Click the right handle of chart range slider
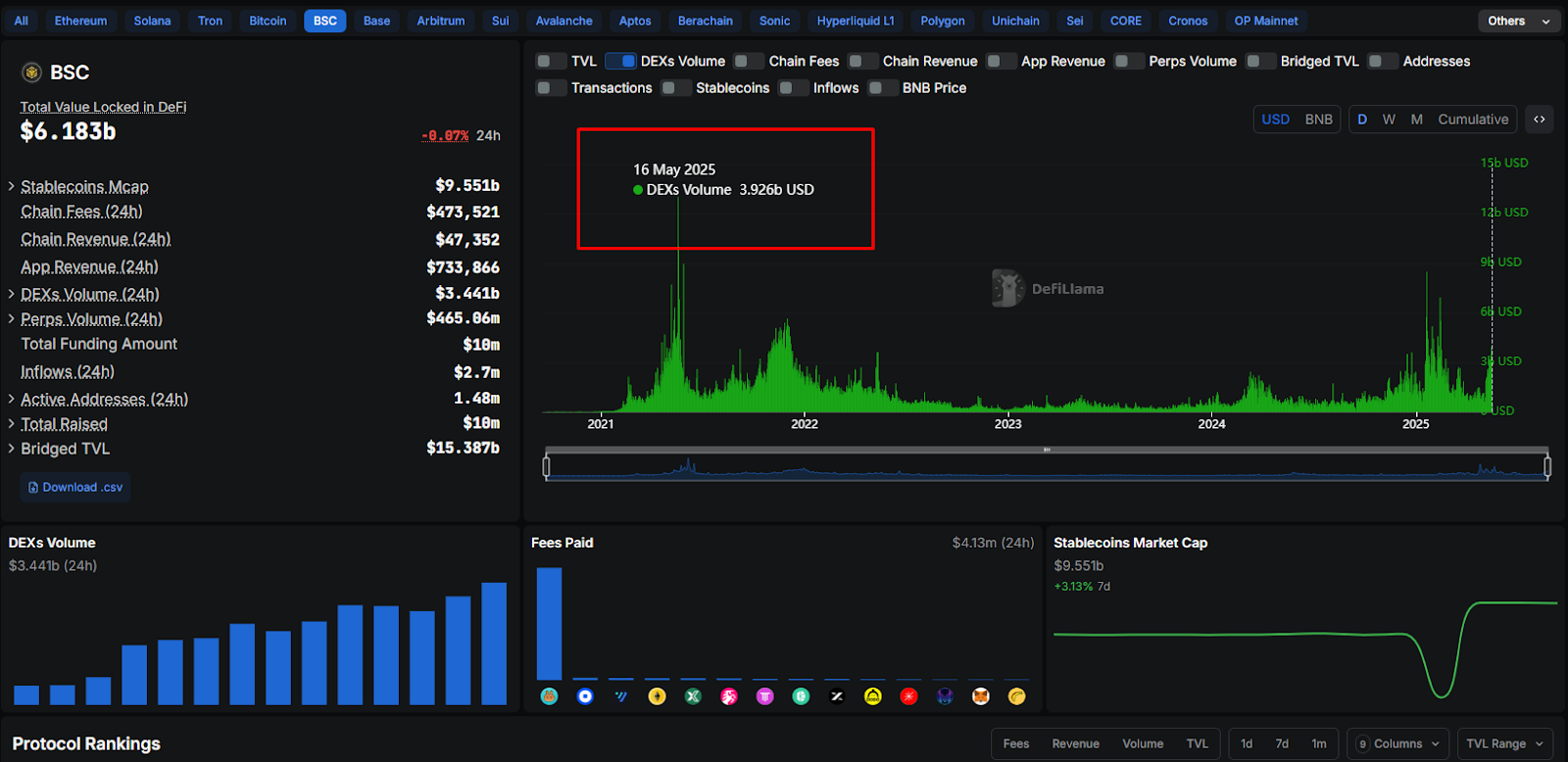The height and width of the screenshot is (762, 1568). [x=1547, y=466]
